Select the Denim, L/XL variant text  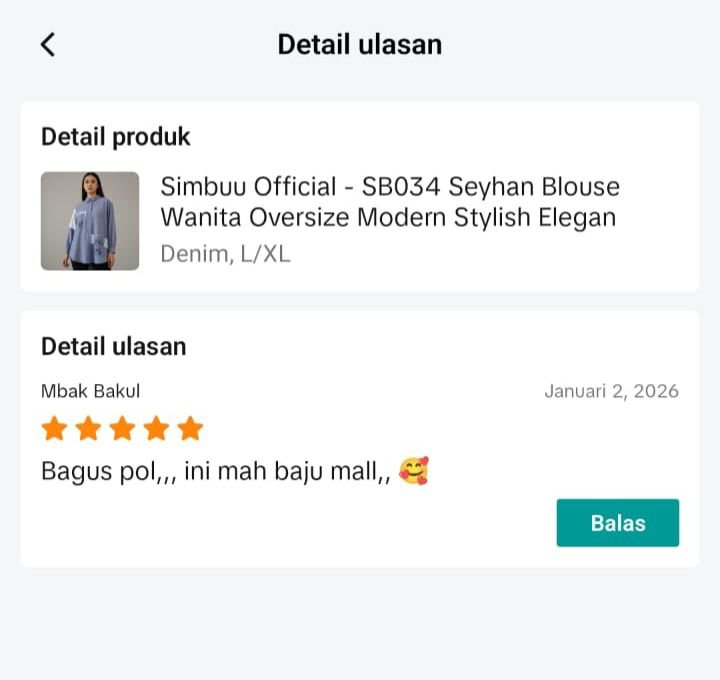coord(225,254)
